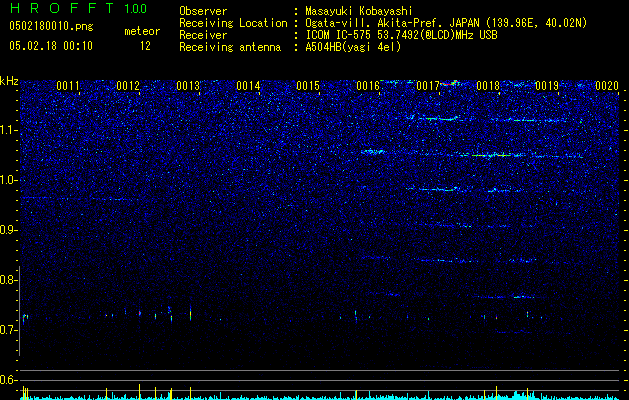Click the 0.7 frequency axis label
This screenshot has width=629, height=400.
tap(9, 330)
